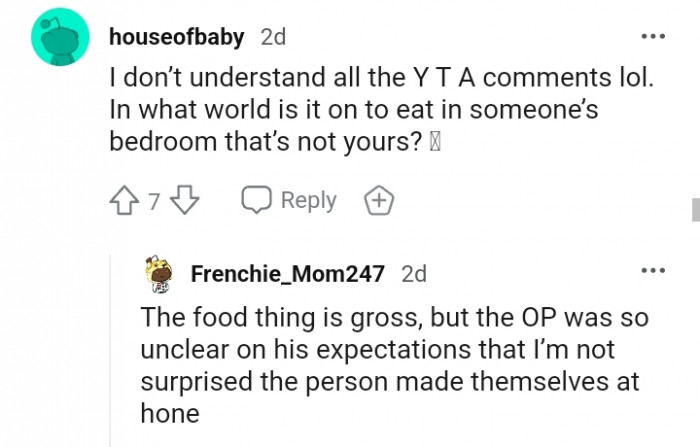Click the page scrollbar thumb on the right edge

(x=694, y=209)
